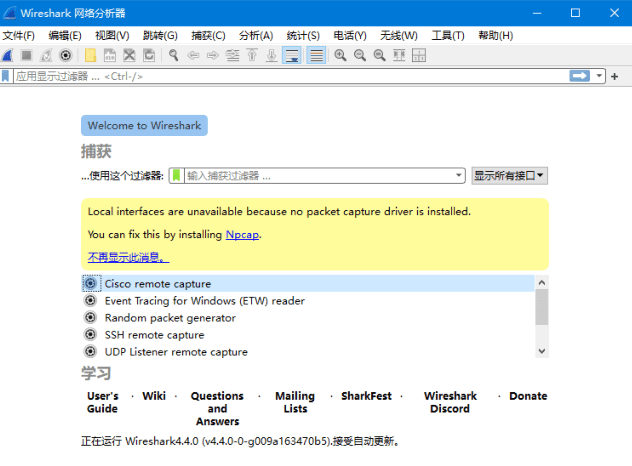Select SSH remote capture interface
Screen dimensions: 632x466
(308, 335)
